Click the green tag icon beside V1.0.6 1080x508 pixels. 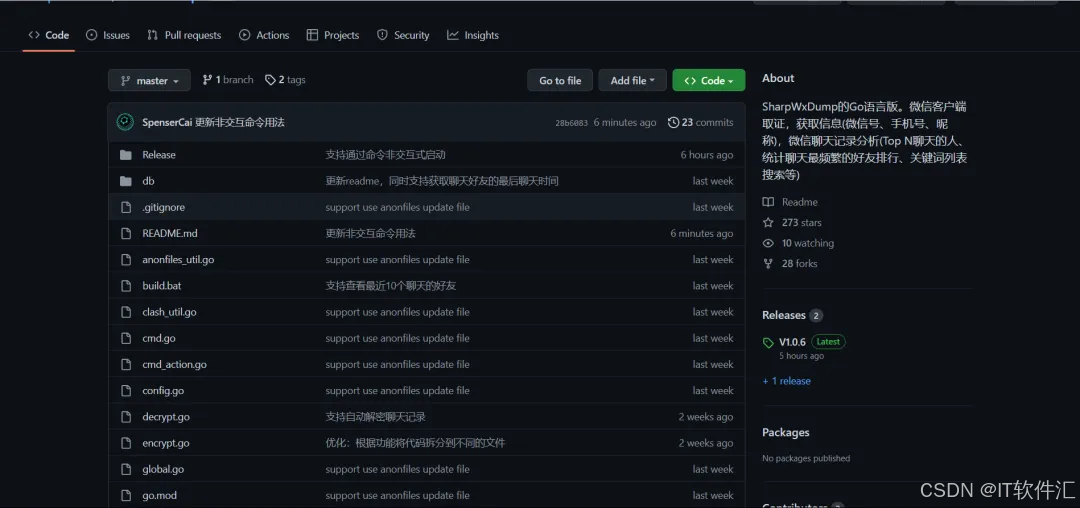[768, 343]
